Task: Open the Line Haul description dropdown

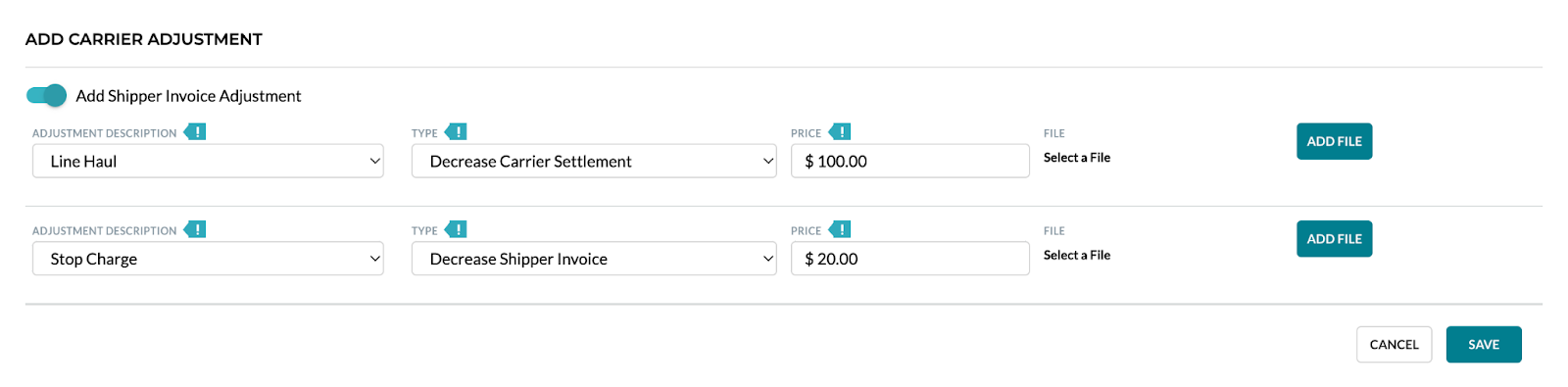Action: (x=208, y=161)
